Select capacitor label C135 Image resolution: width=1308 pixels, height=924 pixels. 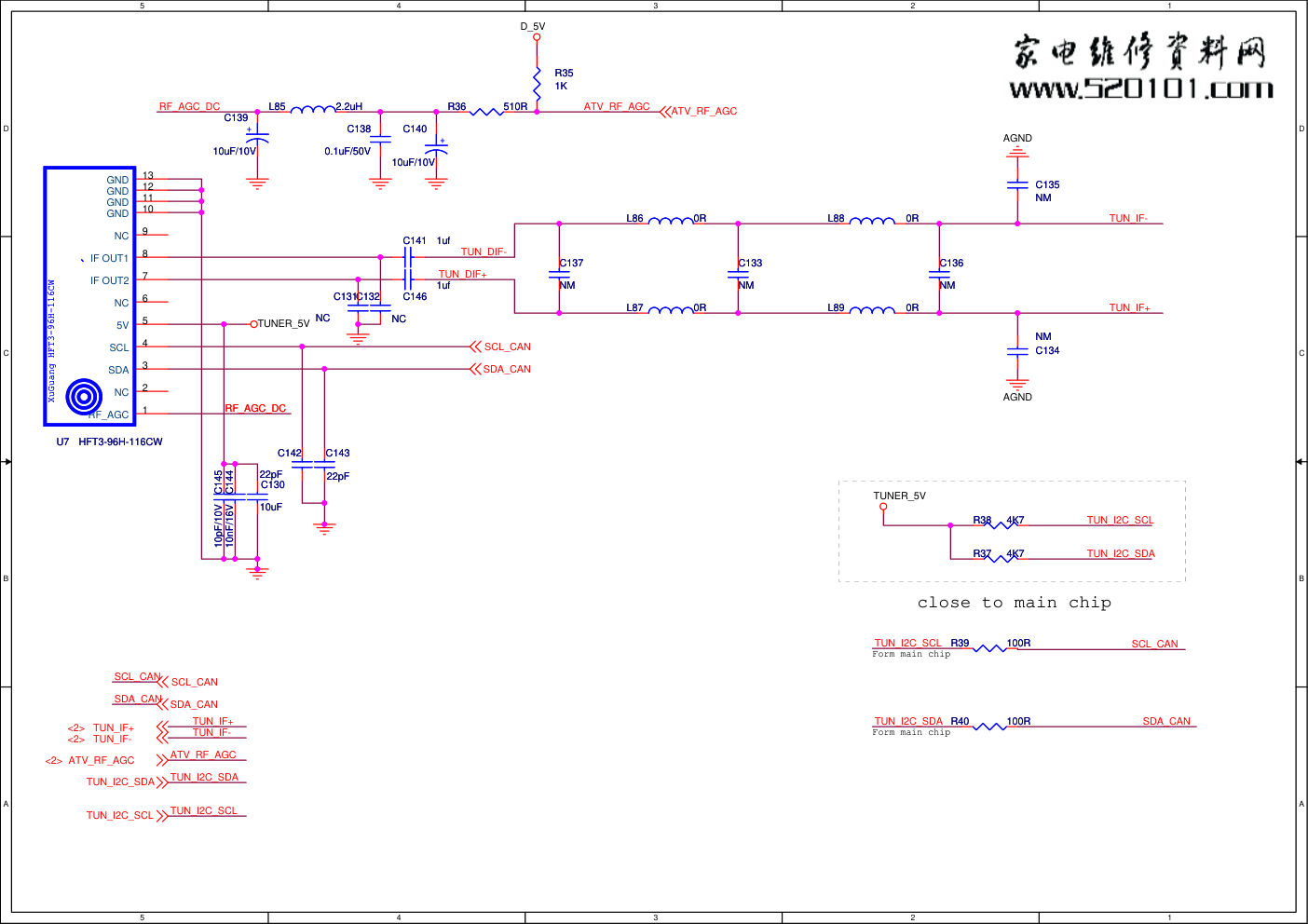(x=1047, y=184)
